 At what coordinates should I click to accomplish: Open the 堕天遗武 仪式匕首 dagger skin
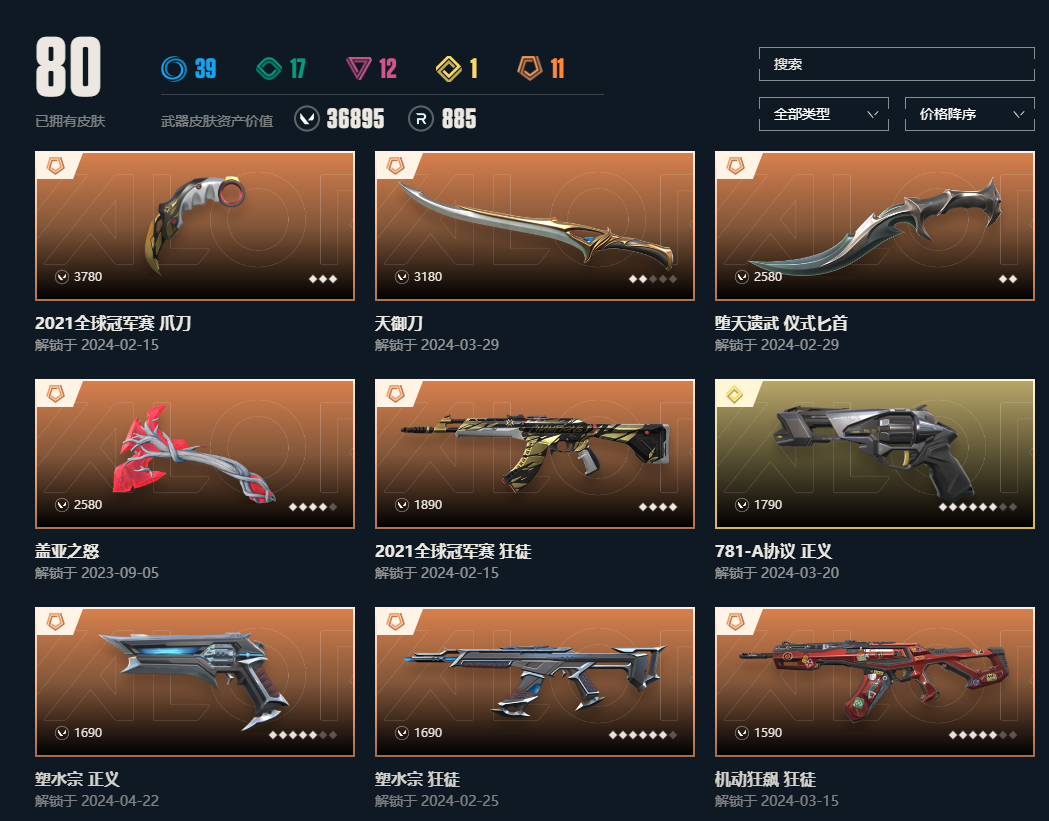coord(874,225)
